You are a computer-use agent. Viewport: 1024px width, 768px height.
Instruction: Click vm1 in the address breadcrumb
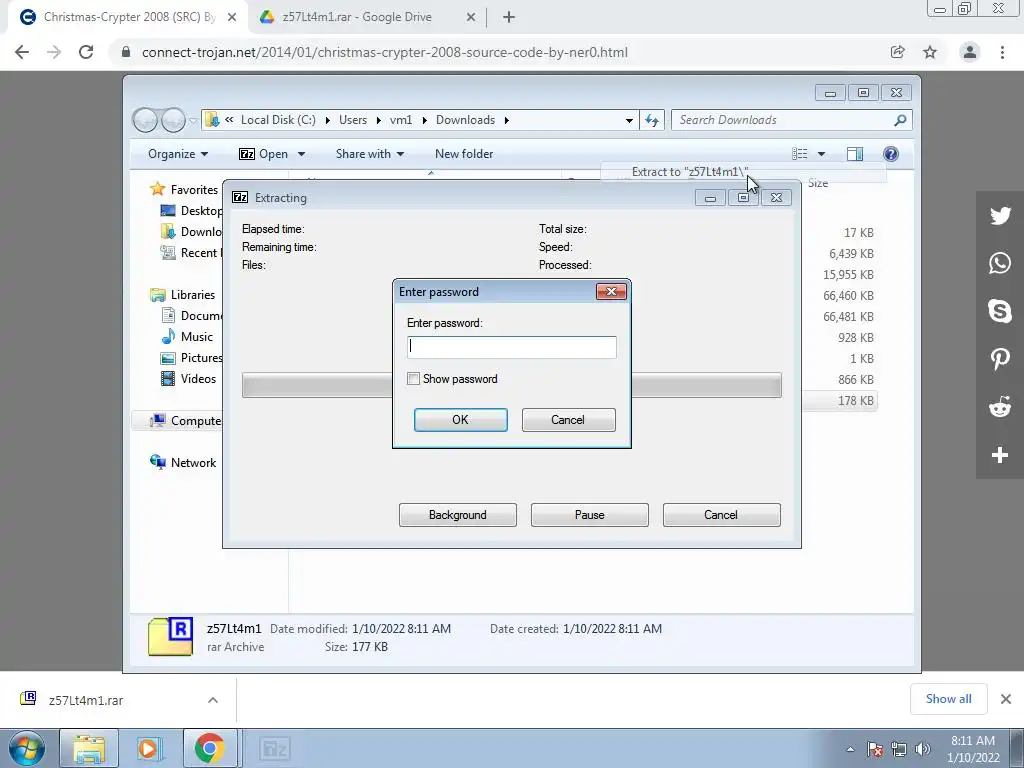pos(401,120)
